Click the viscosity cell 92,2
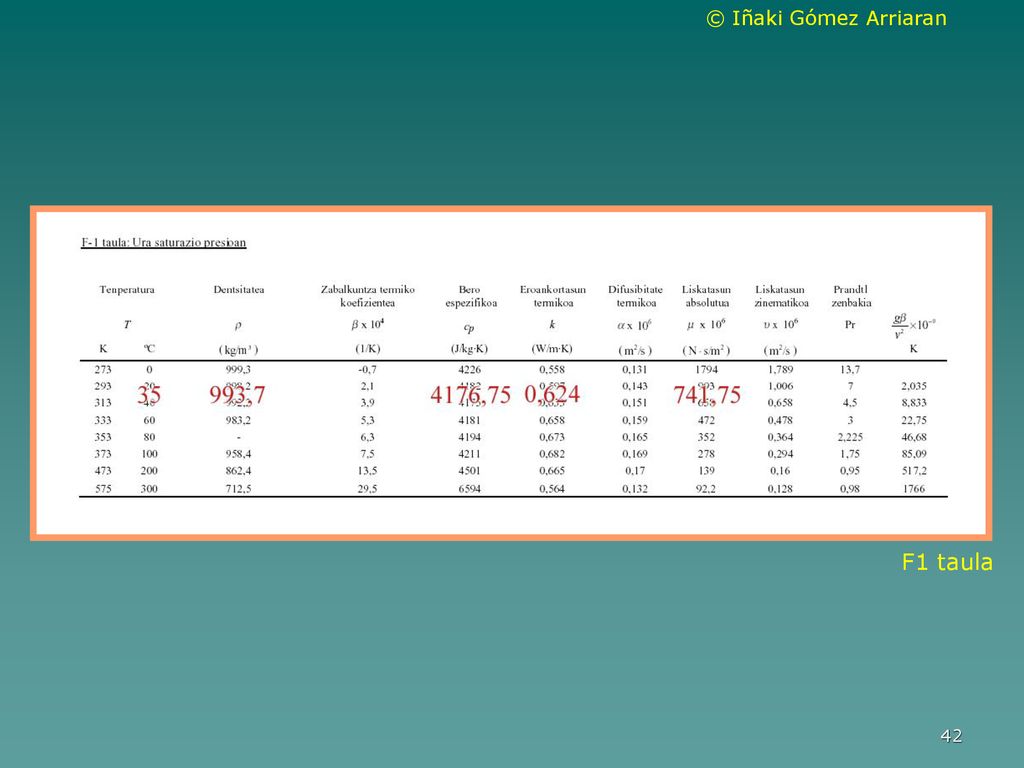Image resolution: width=1024 pixels, height=768 pixels. (706, 488)
